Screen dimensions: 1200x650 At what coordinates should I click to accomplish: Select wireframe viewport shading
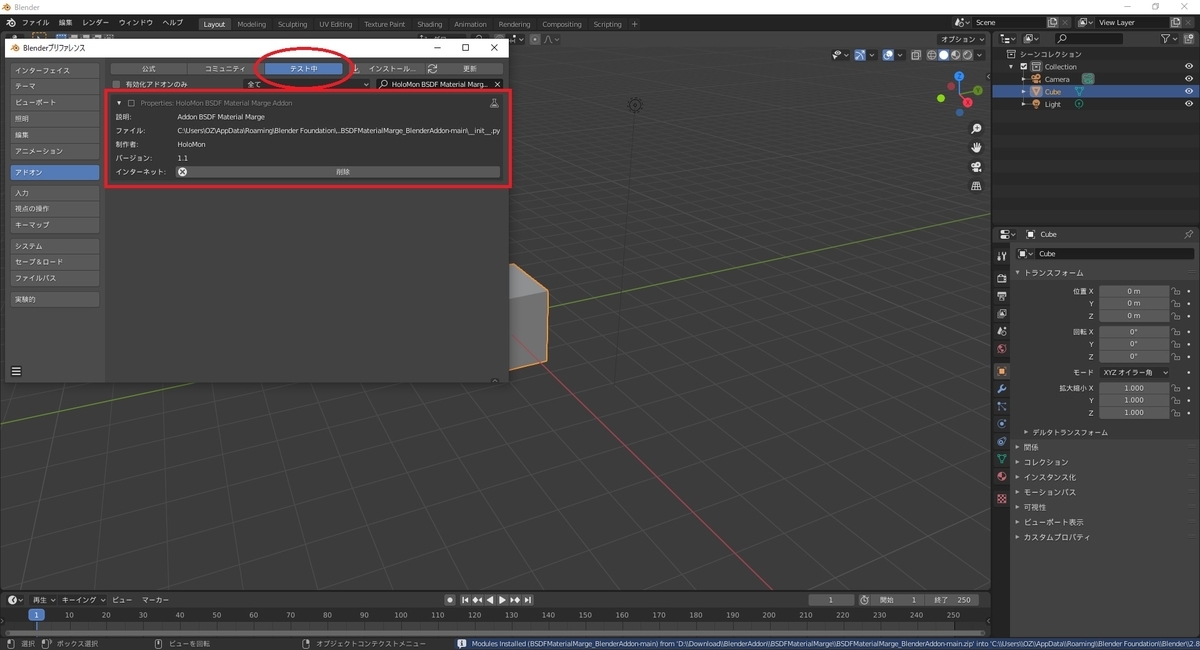click(932, 55)
